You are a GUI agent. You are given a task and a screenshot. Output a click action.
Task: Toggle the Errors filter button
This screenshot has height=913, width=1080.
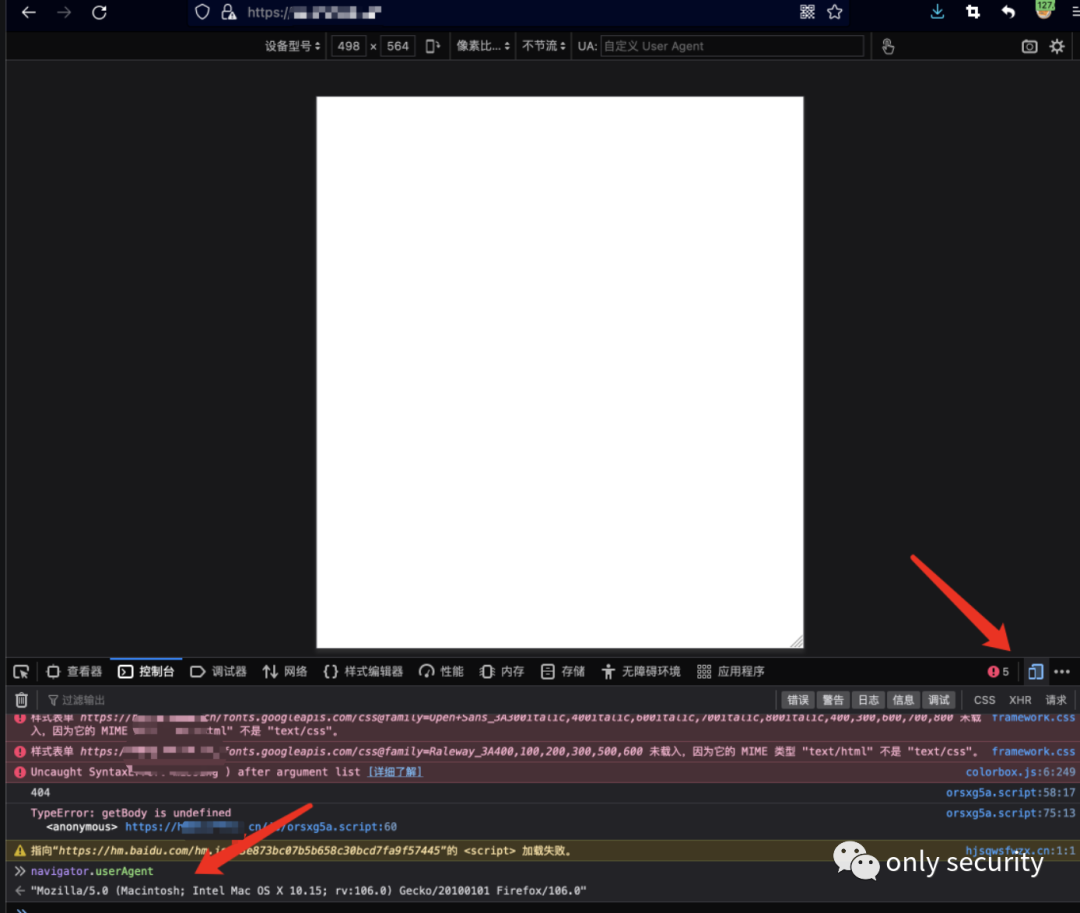click(x=798, y=700)
